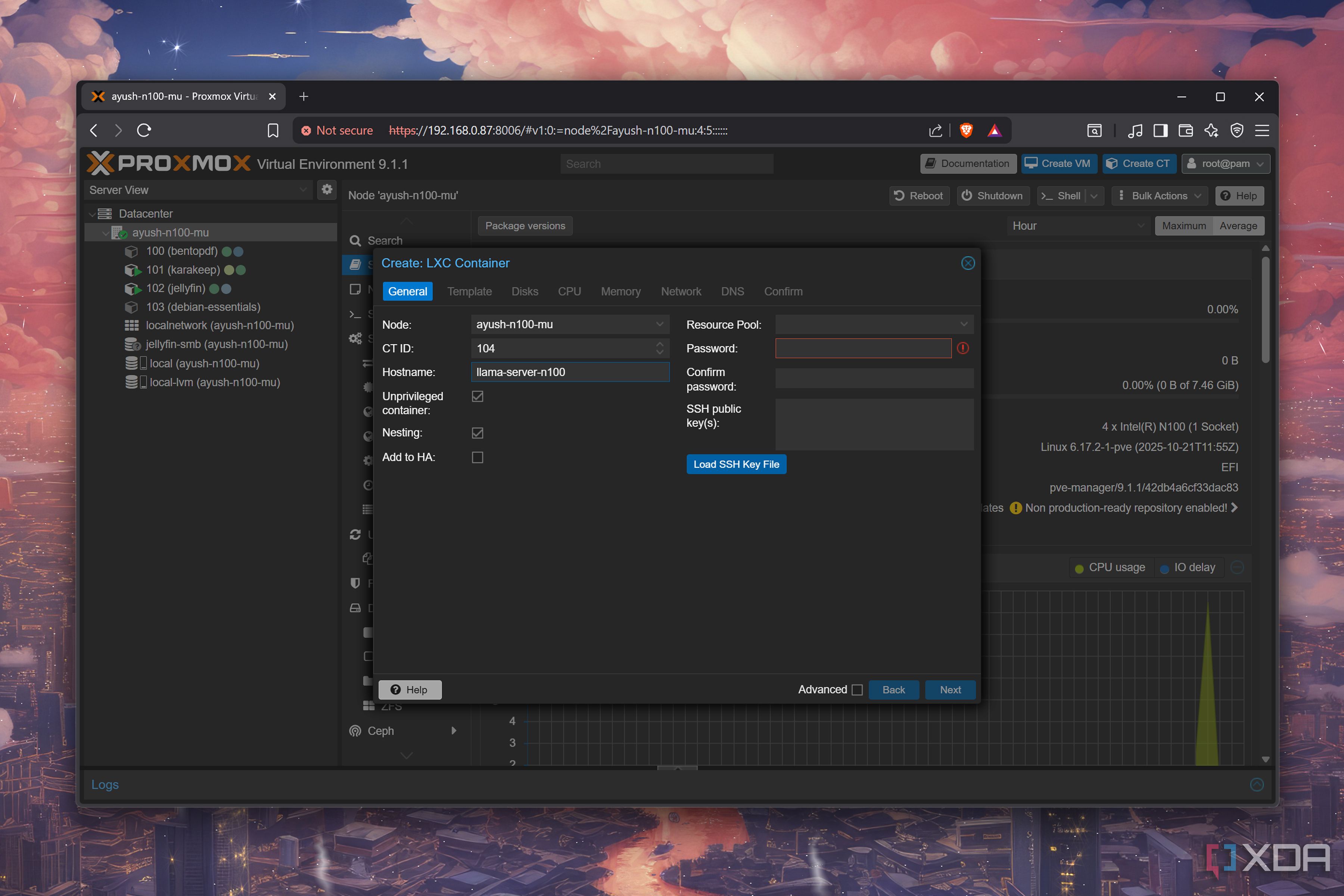Open the Leo AI star icon
This screenshot has width=1344, height=896.
(1211, 131)
